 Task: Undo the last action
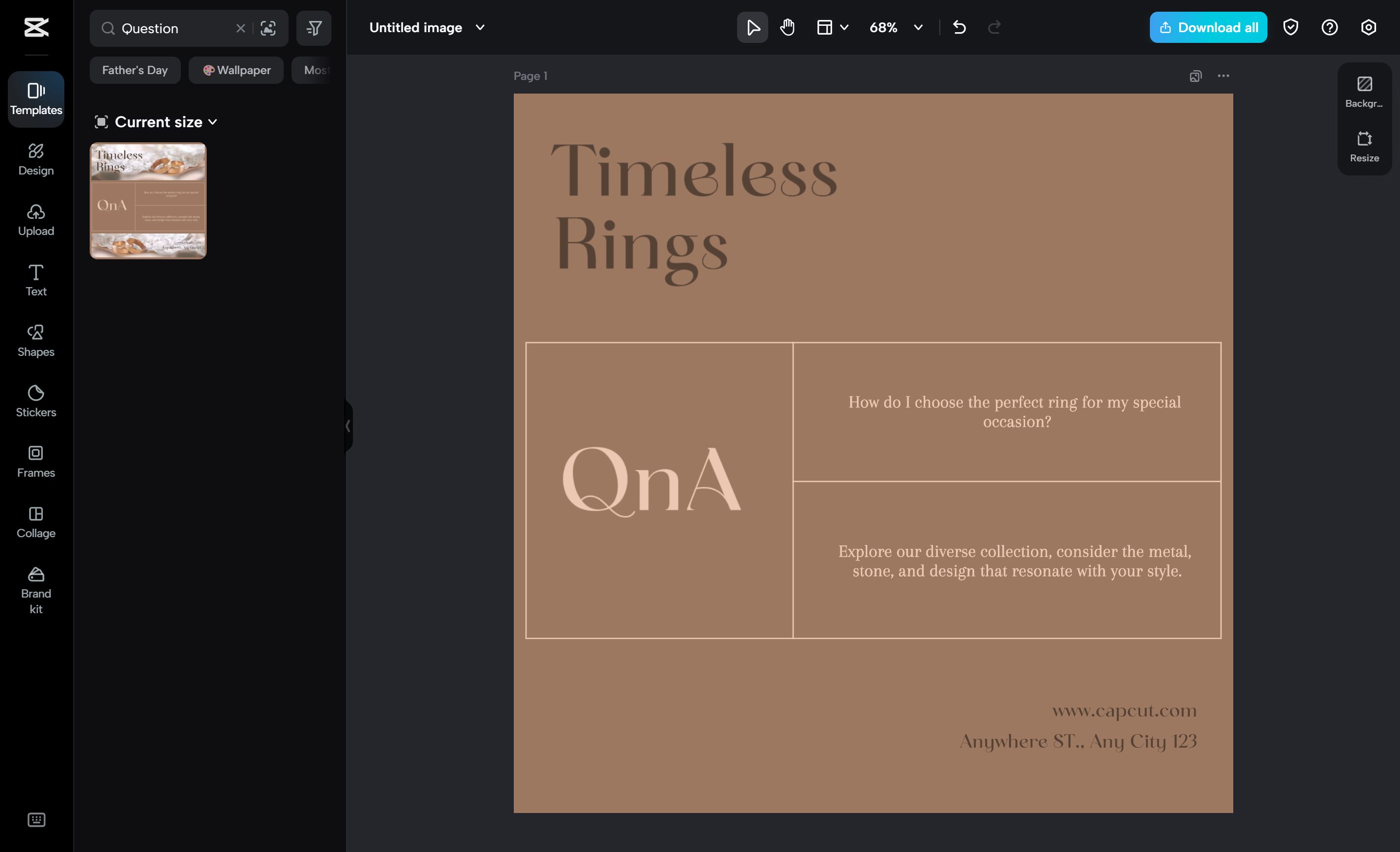959,27
